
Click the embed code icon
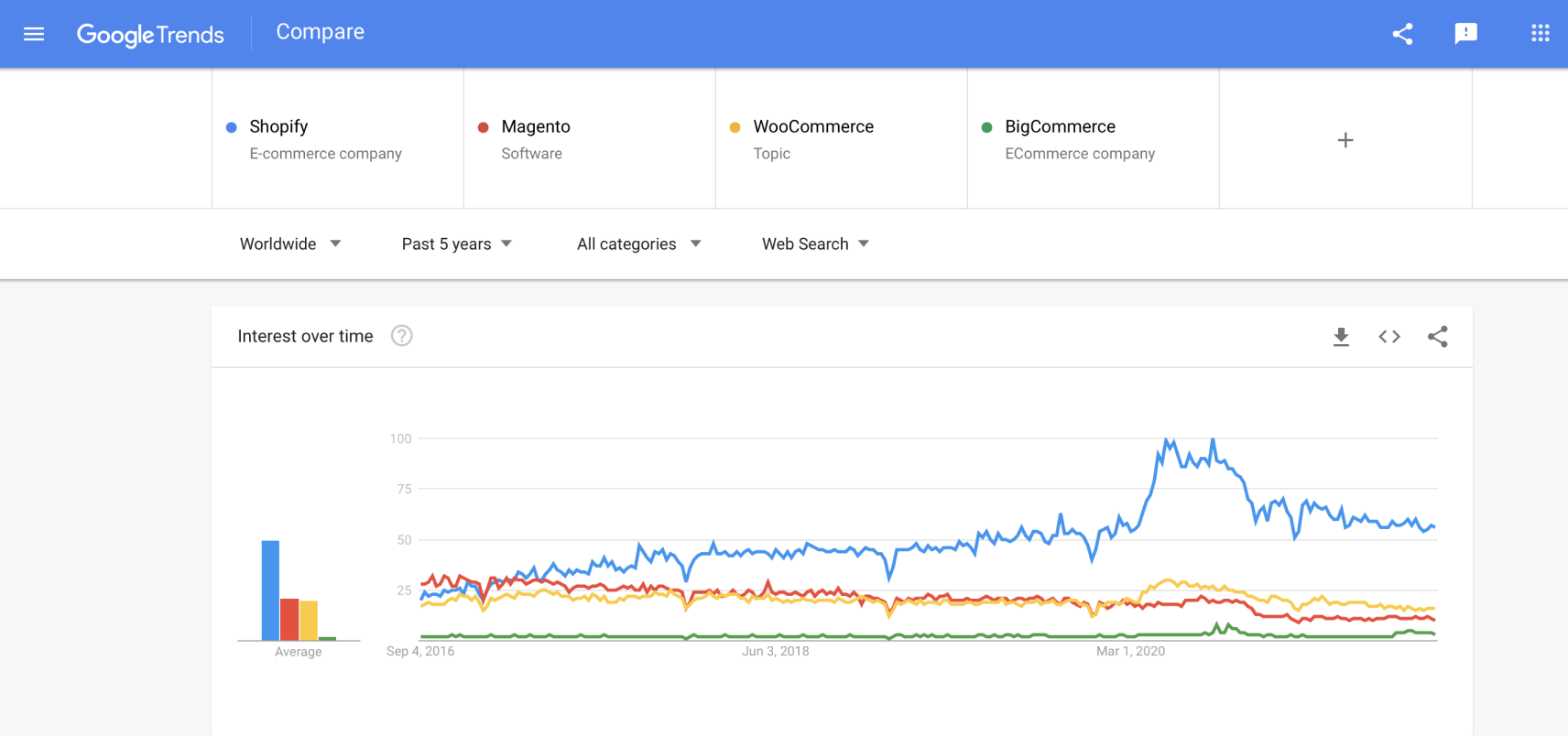click(x=1389, y=337)
